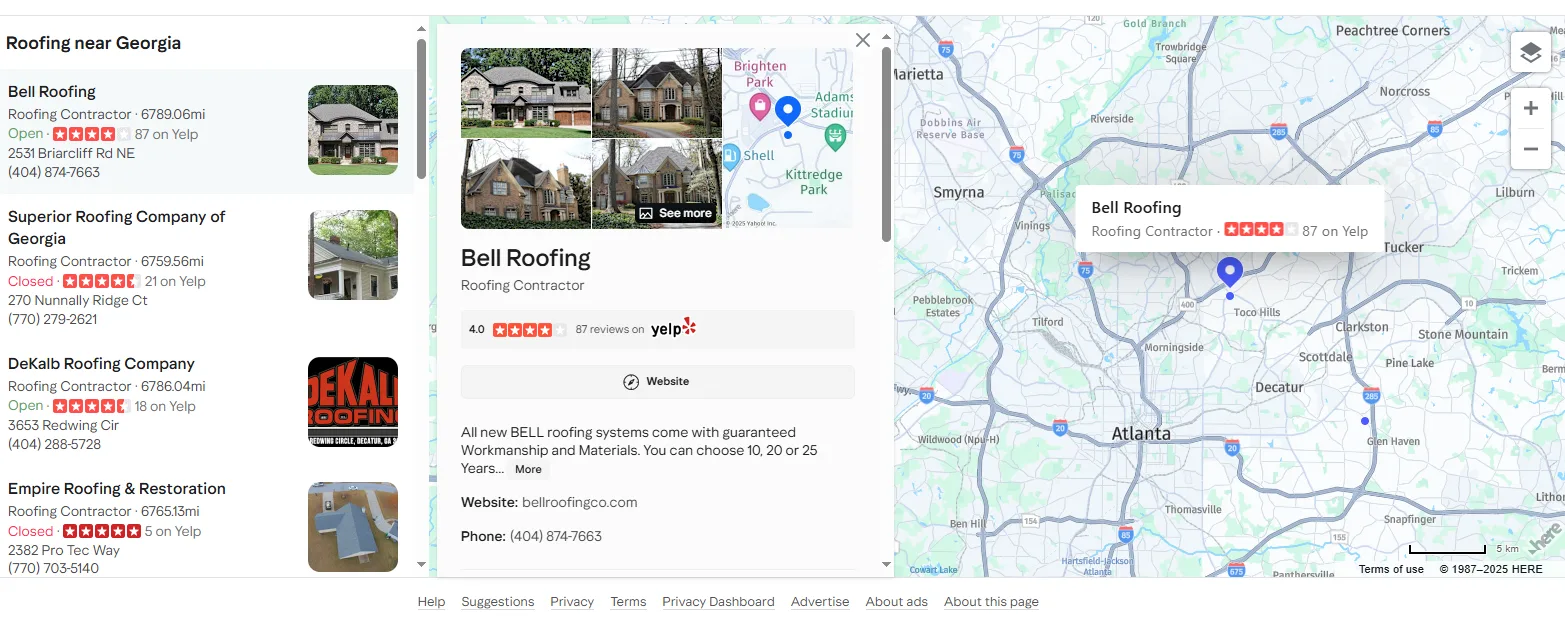The height and width of the screenshot is (621, 1565).
Task: Open the Privacy Dashboard footer link
Action: 718,602
